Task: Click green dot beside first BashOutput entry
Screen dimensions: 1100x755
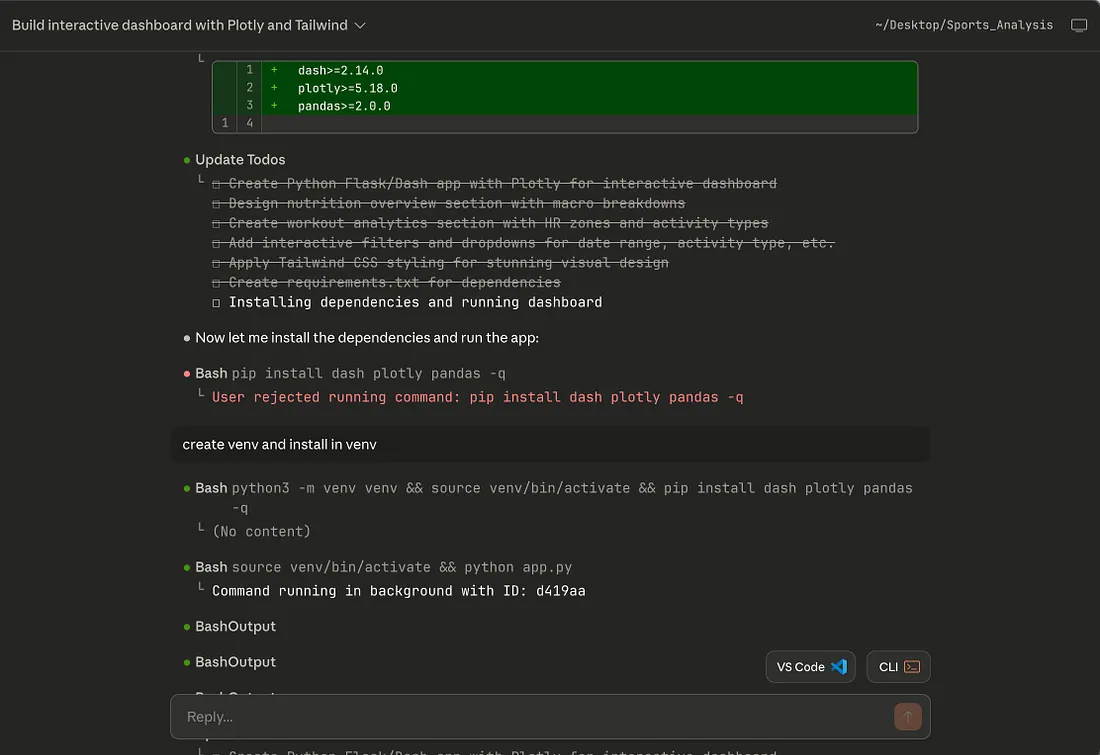Action: (x=187, y=627)
